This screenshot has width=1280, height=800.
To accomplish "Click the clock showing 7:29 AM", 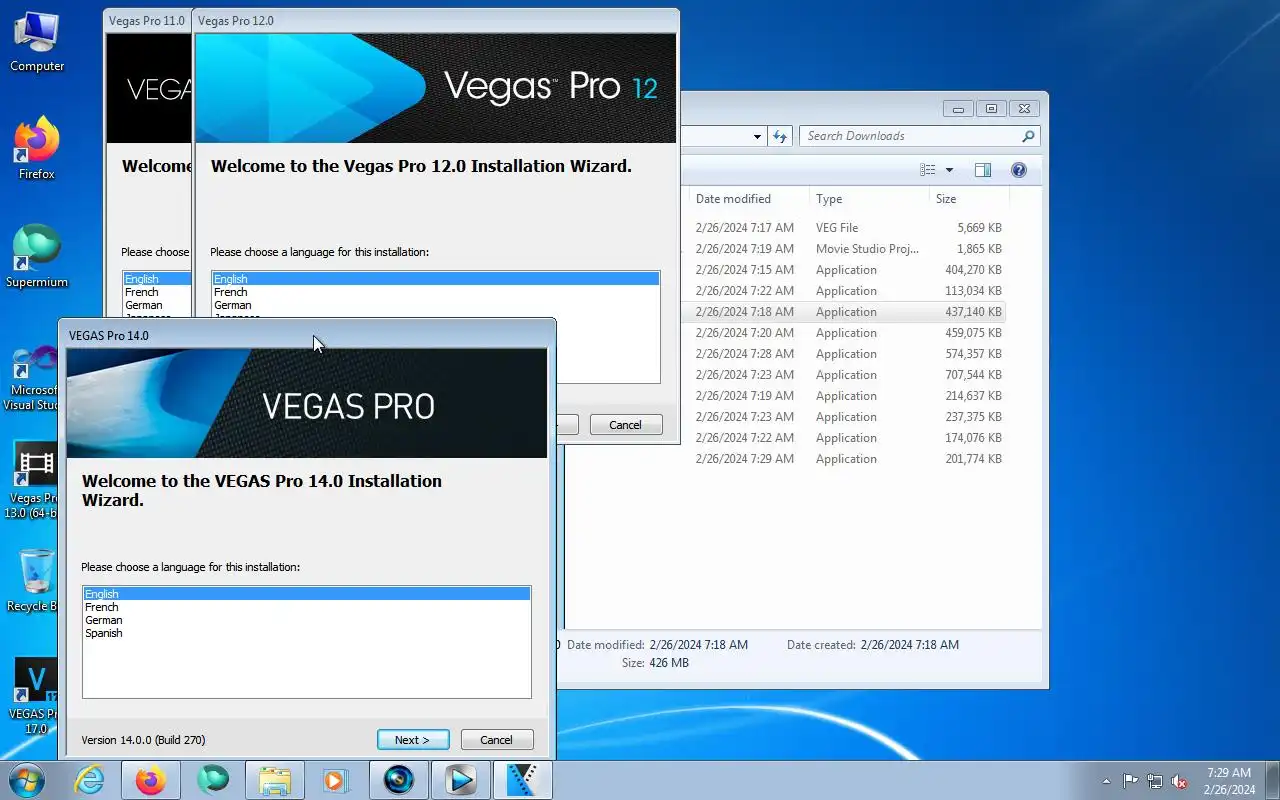I will 1229,781.
